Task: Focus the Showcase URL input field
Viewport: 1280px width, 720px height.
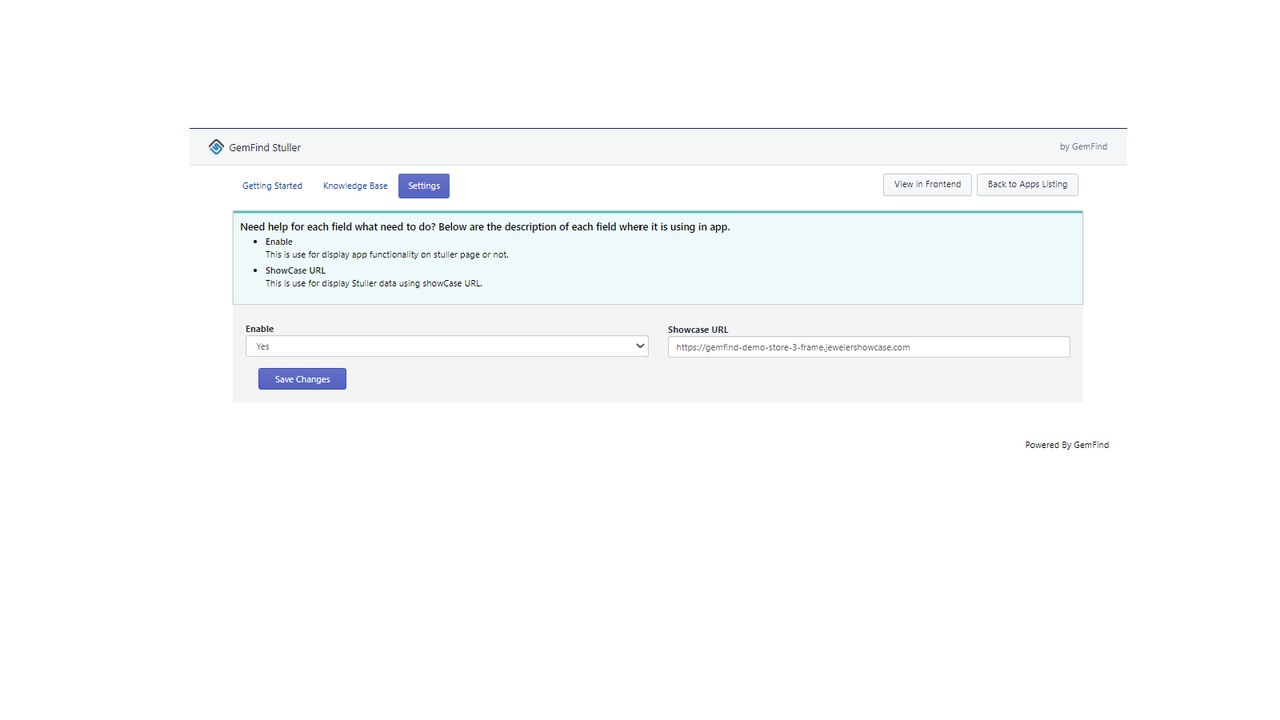Action: coord(869,347)
